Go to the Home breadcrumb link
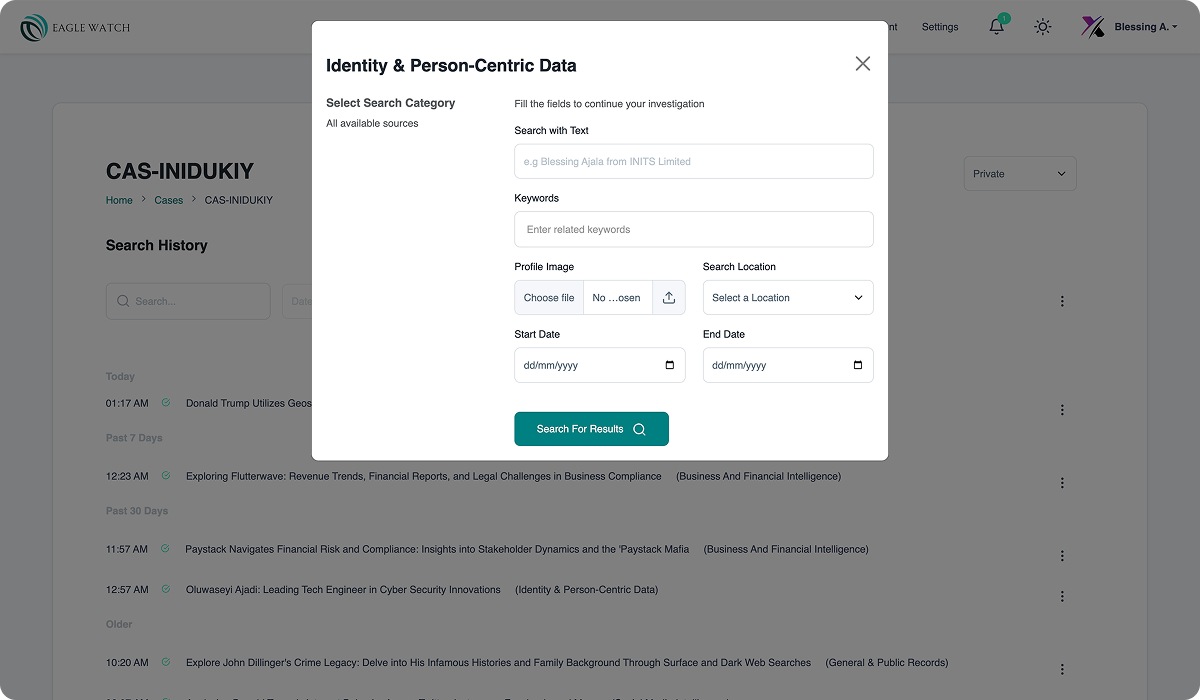 pos(119,200)
